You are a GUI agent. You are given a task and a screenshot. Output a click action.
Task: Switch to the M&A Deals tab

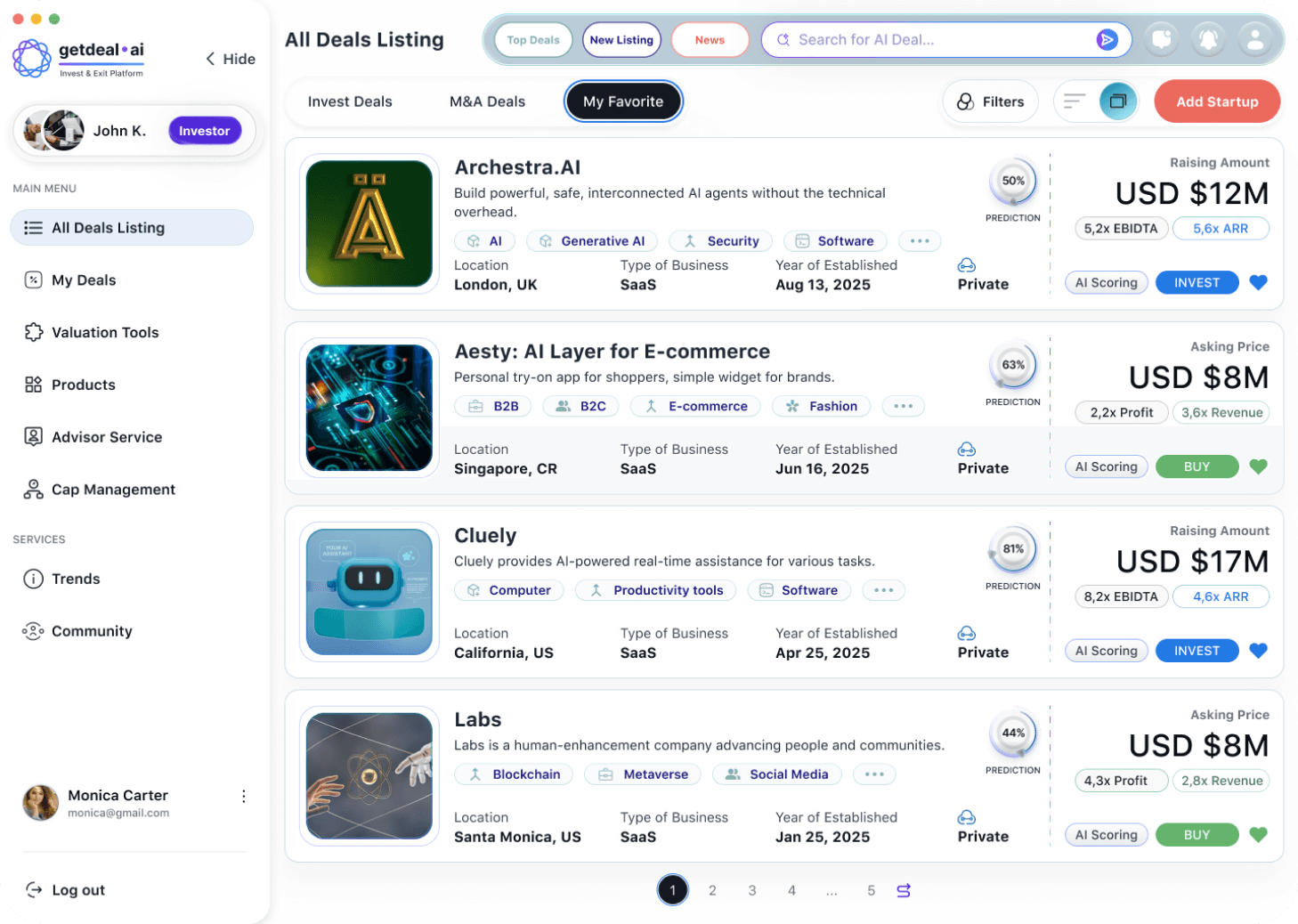[488, 101]
